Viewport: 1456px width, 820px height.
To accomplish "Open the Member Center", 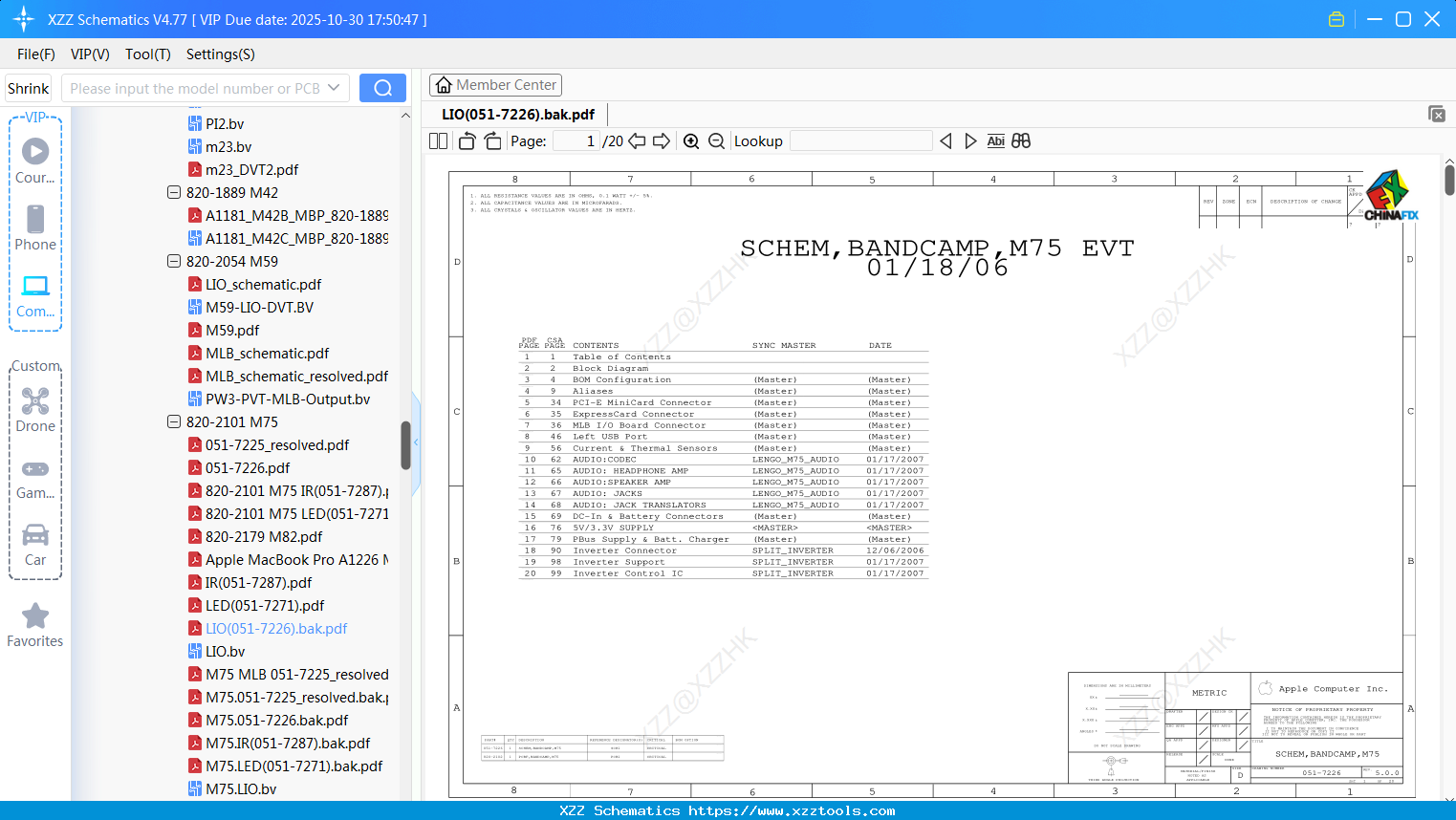I will pos(495,85).
